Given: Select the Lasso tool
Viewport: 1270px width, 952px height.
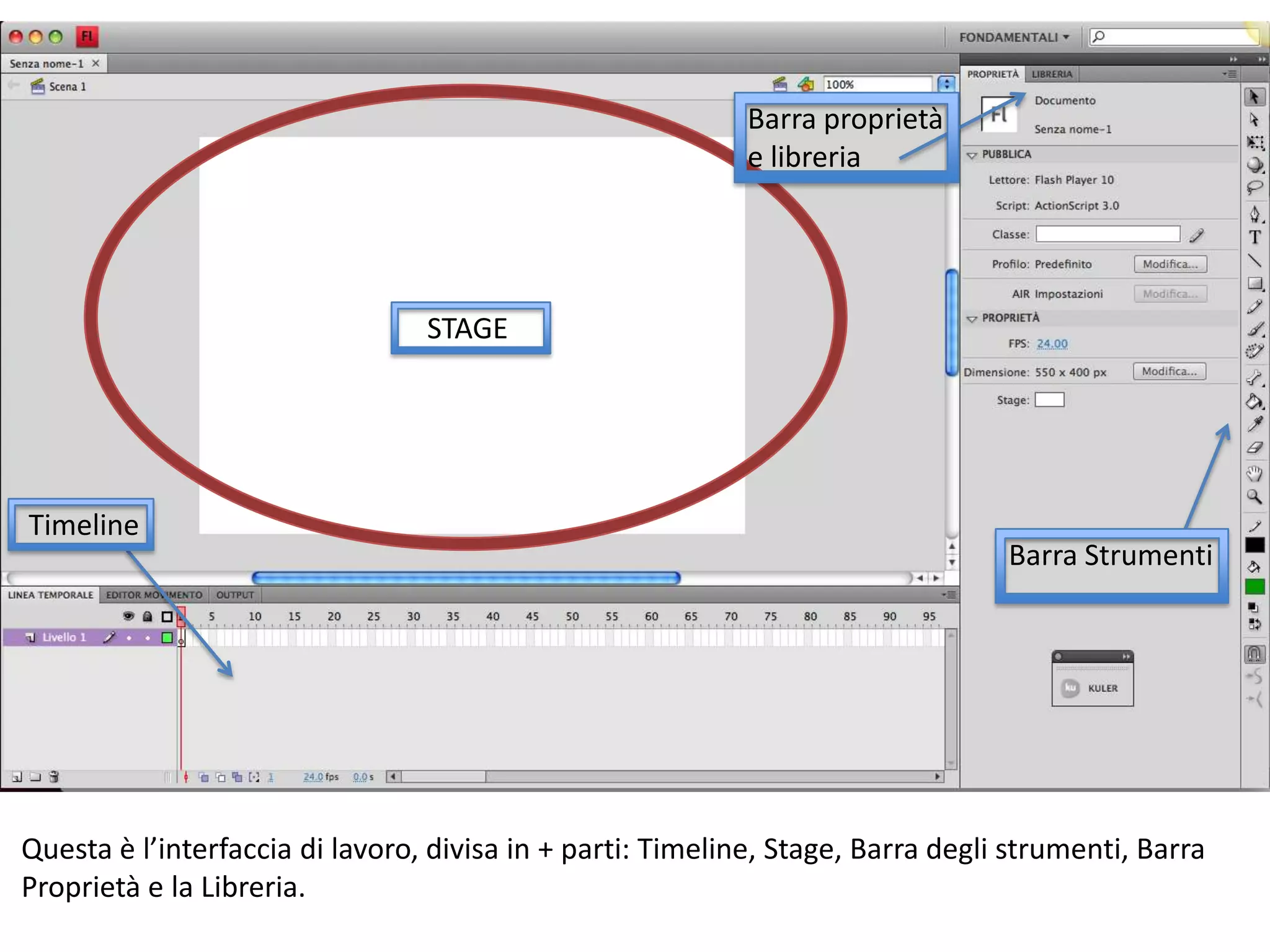Looking at the screenshot, I should pyautogui.click(x=1254, y=188).
